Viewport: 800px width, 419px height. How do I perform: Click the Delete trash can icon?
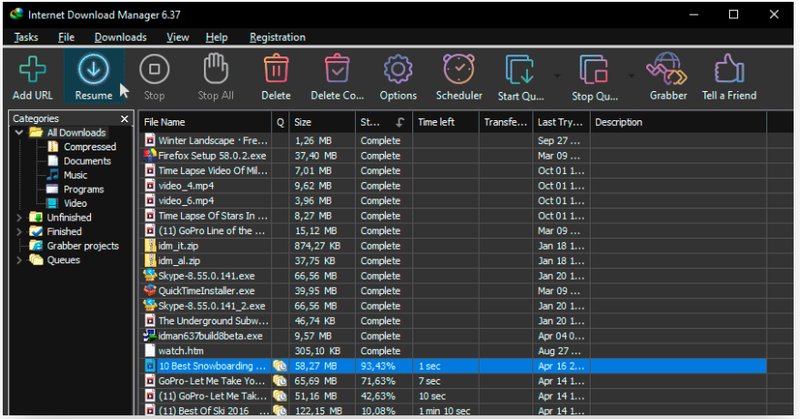point(275,70)
